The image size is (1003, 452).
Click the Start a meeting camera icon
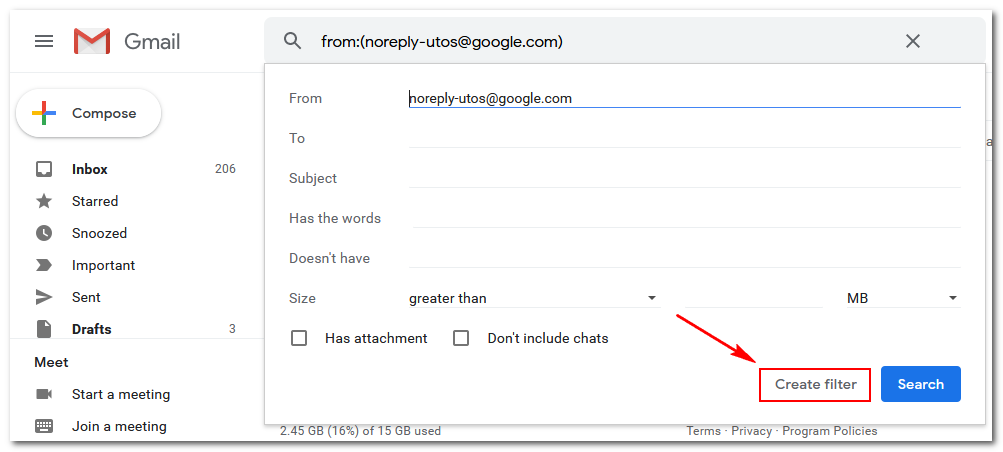click(x=43, y=394)
